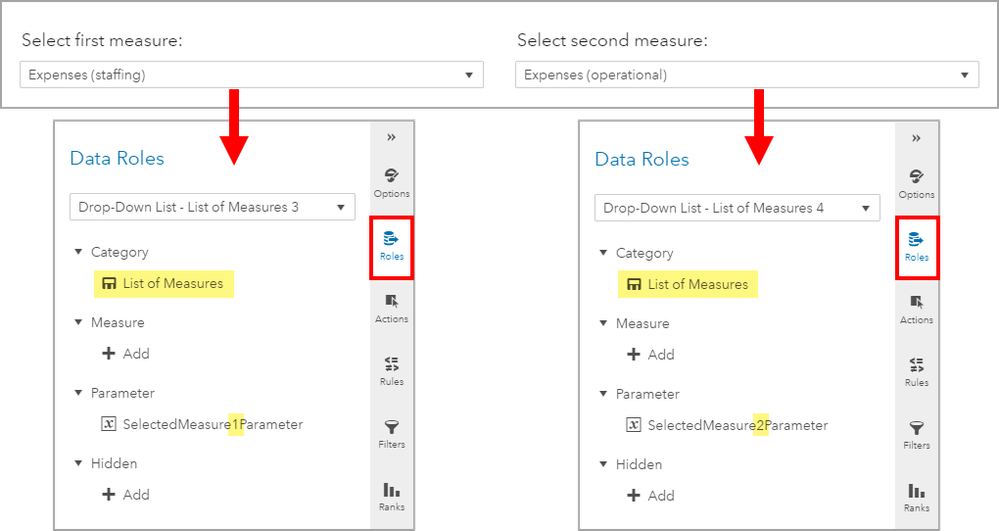Select SelectedMeasure2Parameter item
Image resolution: width=999 pixels, height=531 pixels.
[737, 425]
